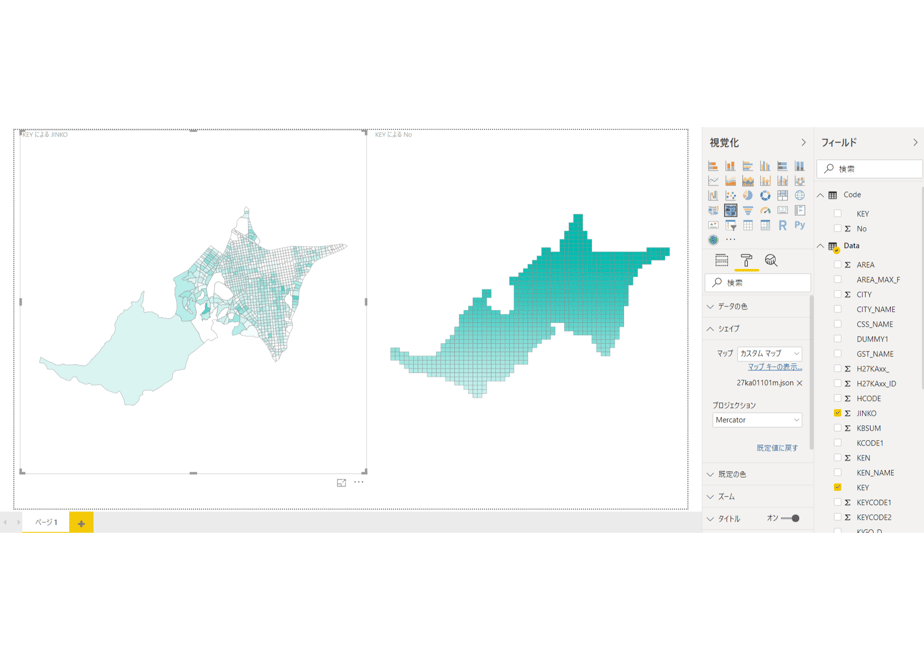Viewport: 924px width, 660px height.
Task: Check the No field under Code
Action: 837,228
